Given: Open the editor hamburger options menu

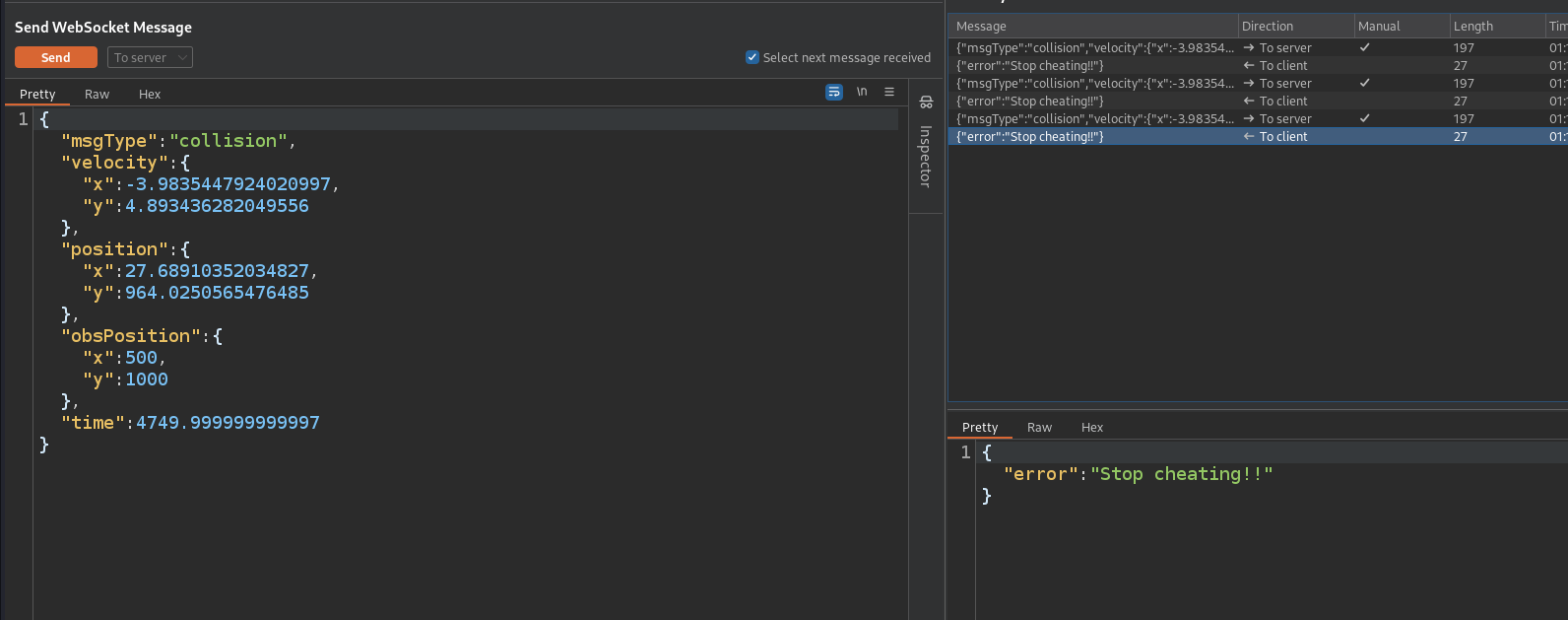Looking at the screenshot, I should pyautogui.click(x=889, y=92).
